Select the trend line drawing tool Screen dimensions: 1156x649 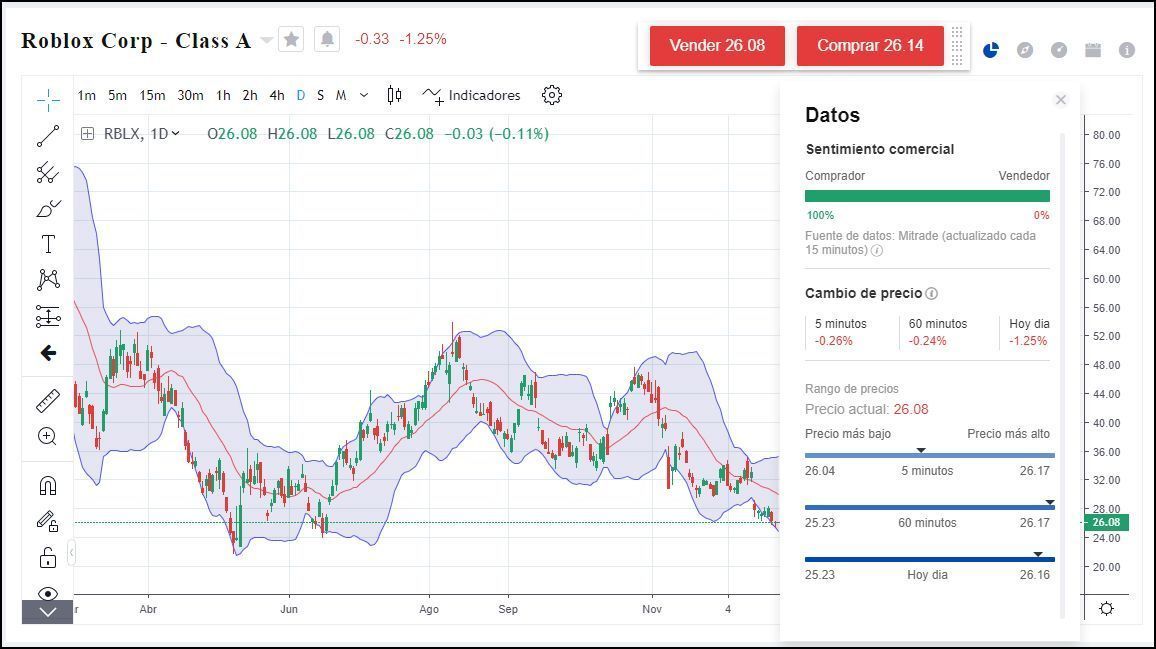48,135
